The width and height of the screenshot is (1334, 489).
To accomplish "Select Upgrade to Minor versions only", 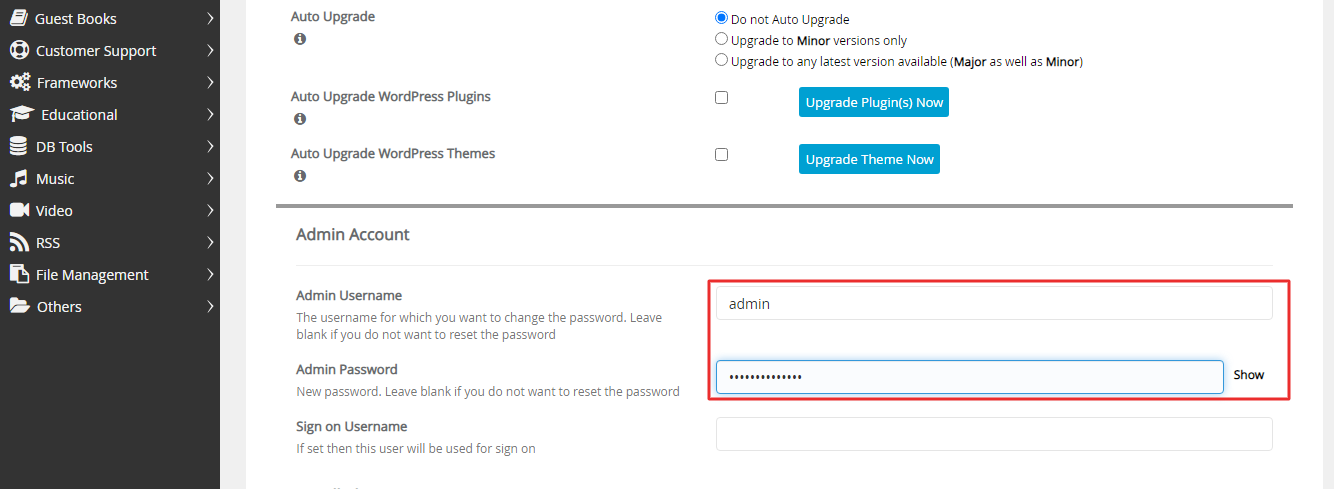I will 721,39.
